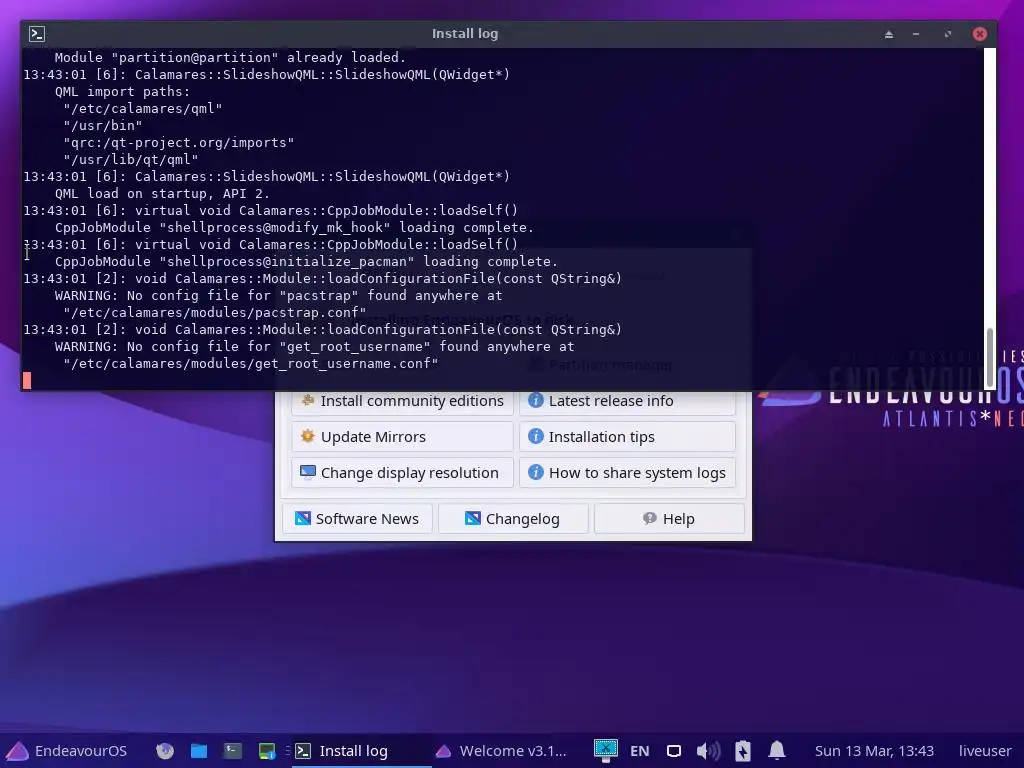Click the terminal cursor block at bottom

tap(27, 381)
